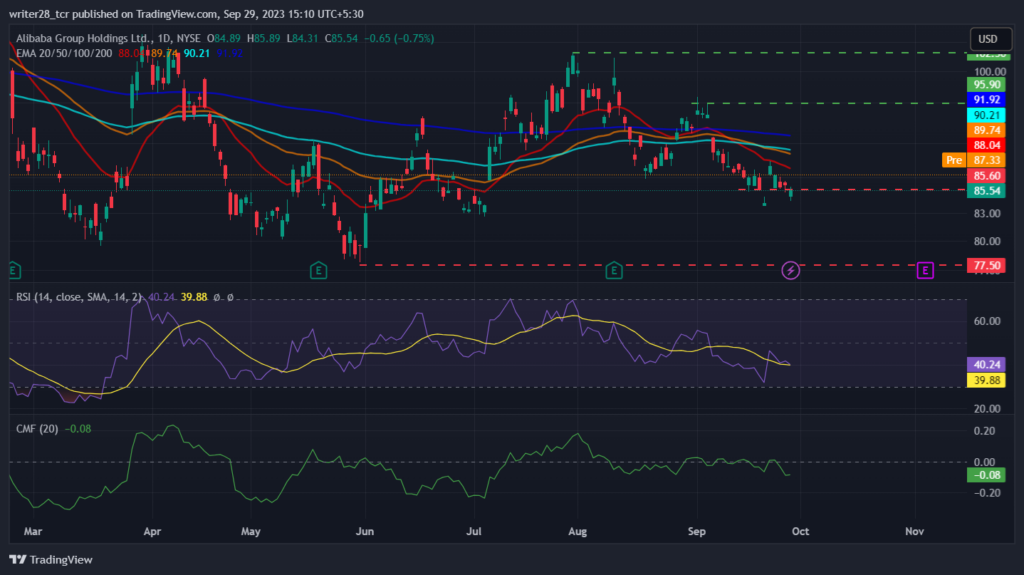
Task: Click the green earnings E marker near mid-May
Action: (318, 270)
